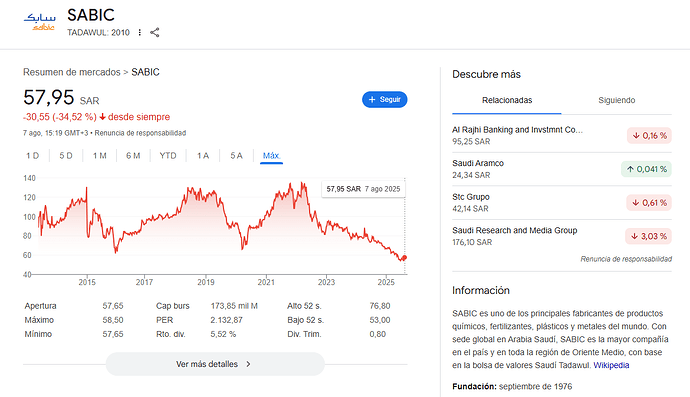
Task: Click the share icon next to TADAWUL: 2010
Action: pos(154,33)
